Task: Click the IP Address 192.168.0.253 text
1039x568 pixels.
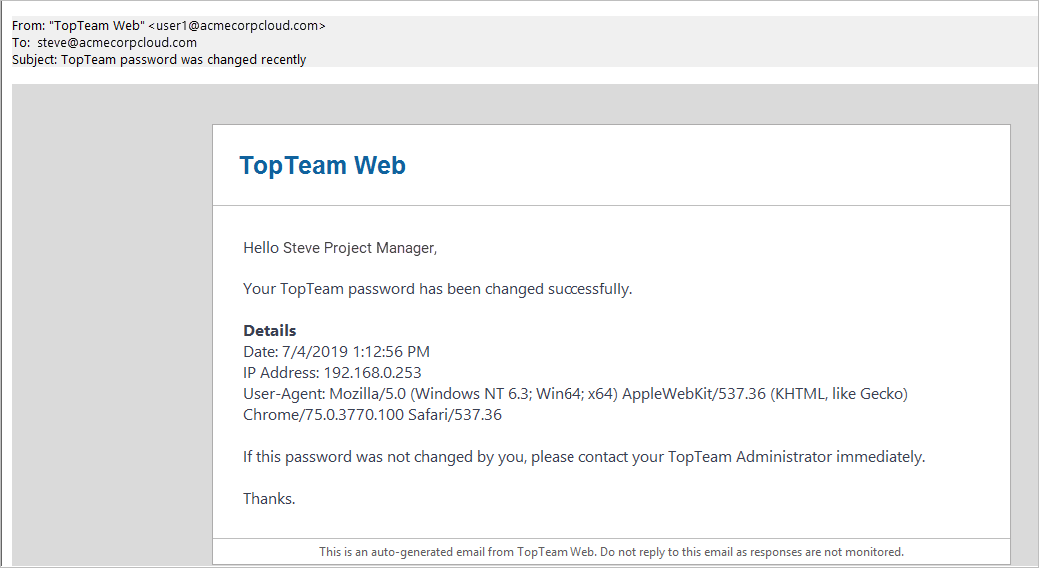Action: point(332,372)
